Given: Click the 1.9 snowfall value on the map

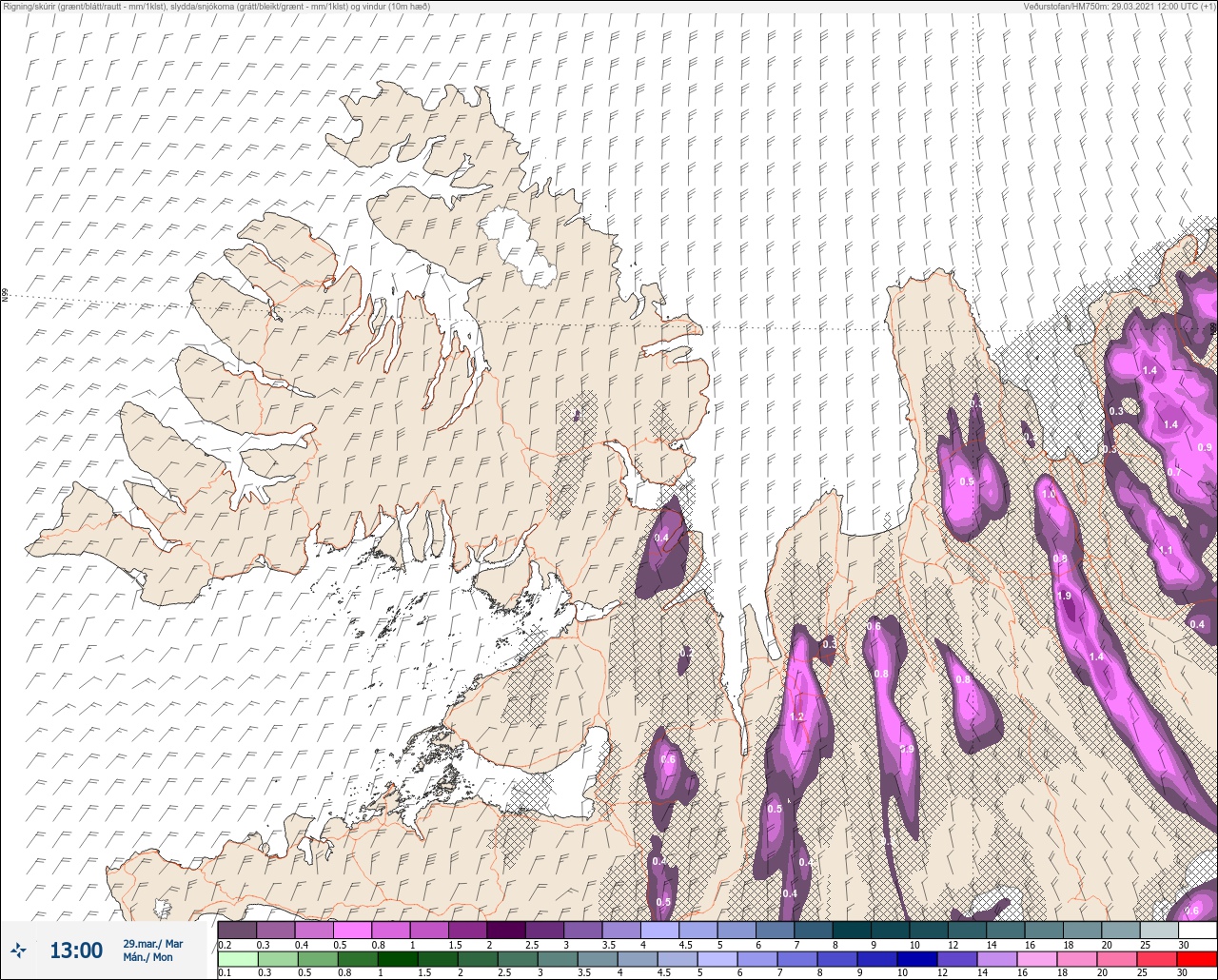Looking at the screenshot, I should tap(1064, 596).
